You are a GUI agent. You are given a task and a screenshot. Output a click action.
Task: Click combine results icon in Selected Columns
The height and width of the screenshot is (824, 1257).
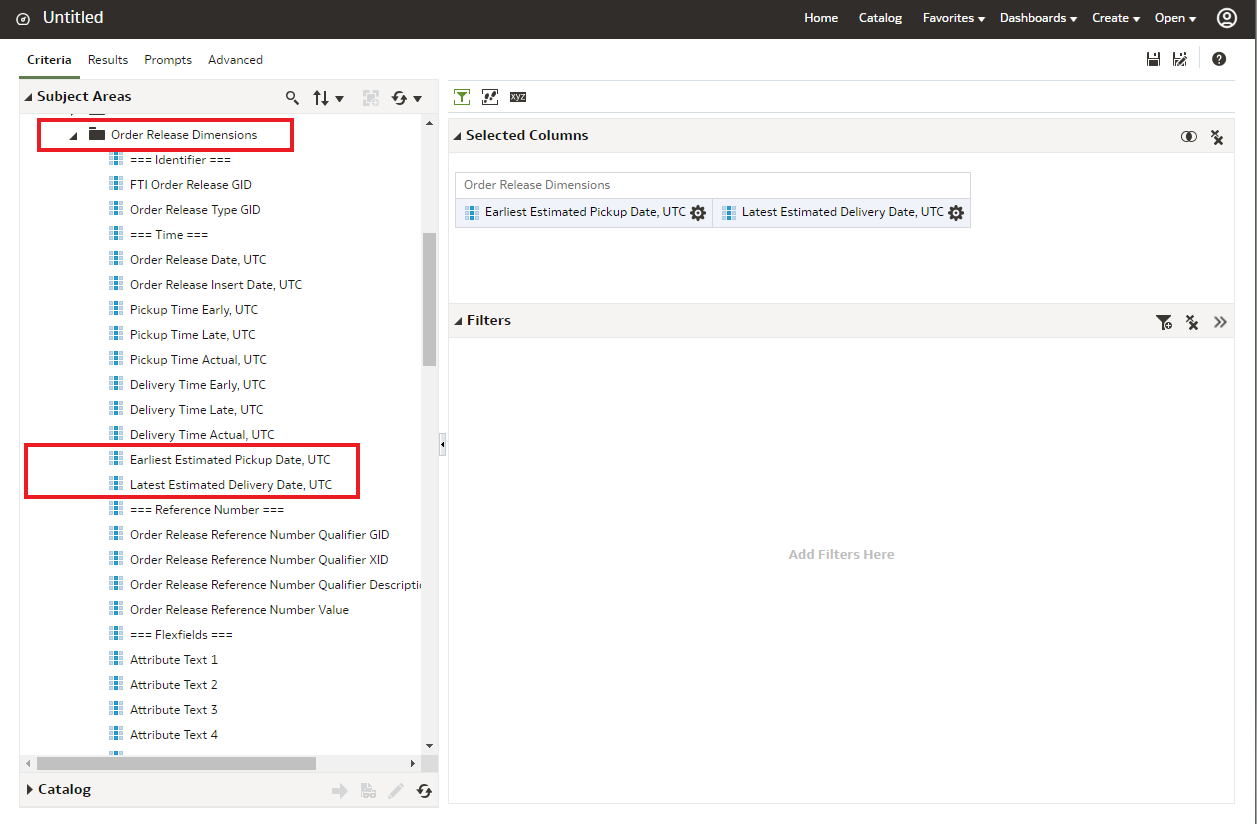[x=1189, y=137]
